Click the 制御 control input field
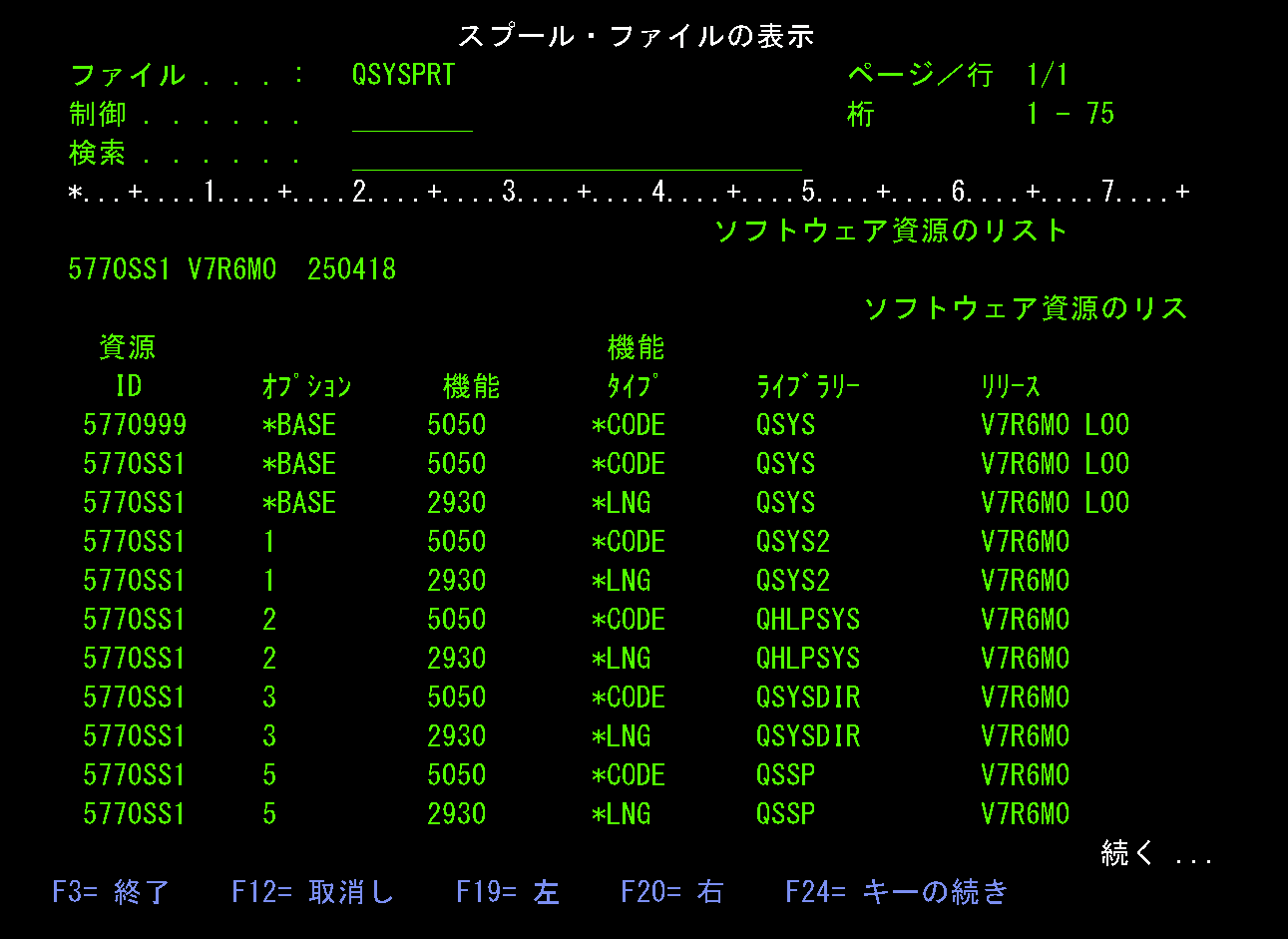This screenshot has height=939, width=1288. point(412,115)
